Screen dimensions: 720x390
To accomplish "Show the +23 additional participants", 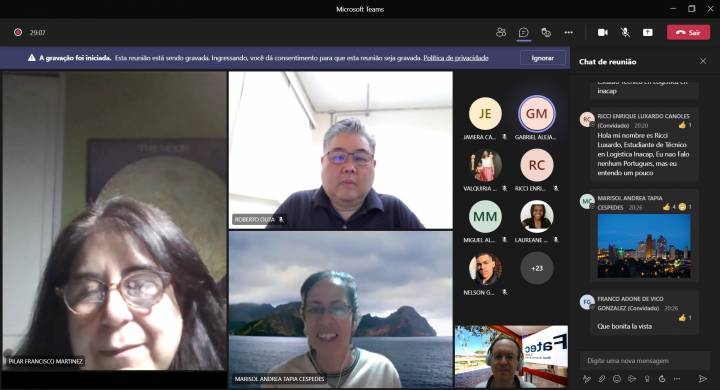I will point(536,268).
